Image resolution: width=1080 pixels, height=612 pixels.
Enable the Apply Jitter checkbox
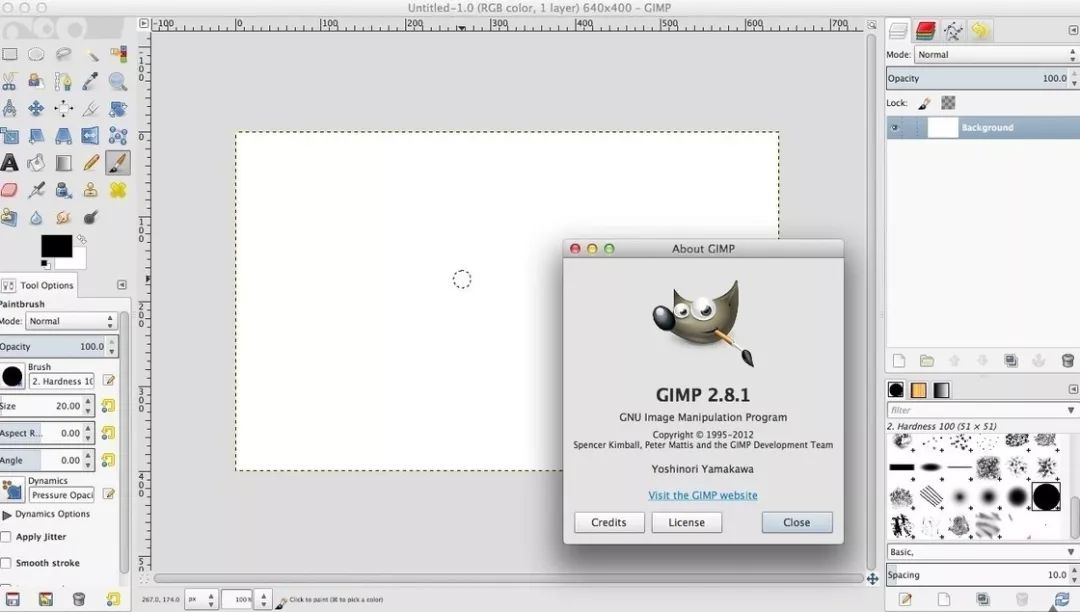pos(6,537)
